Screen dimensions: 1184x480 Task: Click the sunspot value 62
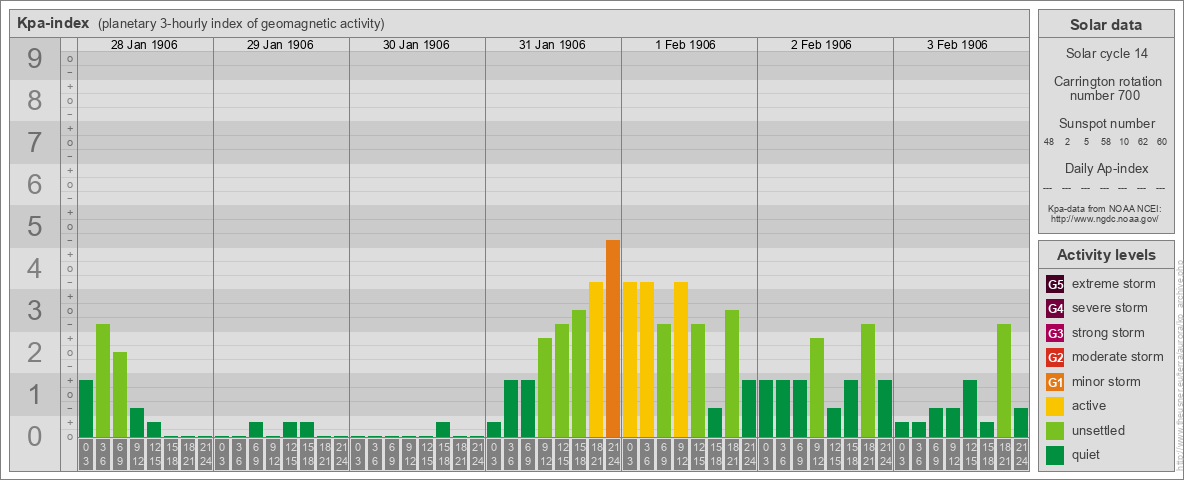tap(1143, 142)
